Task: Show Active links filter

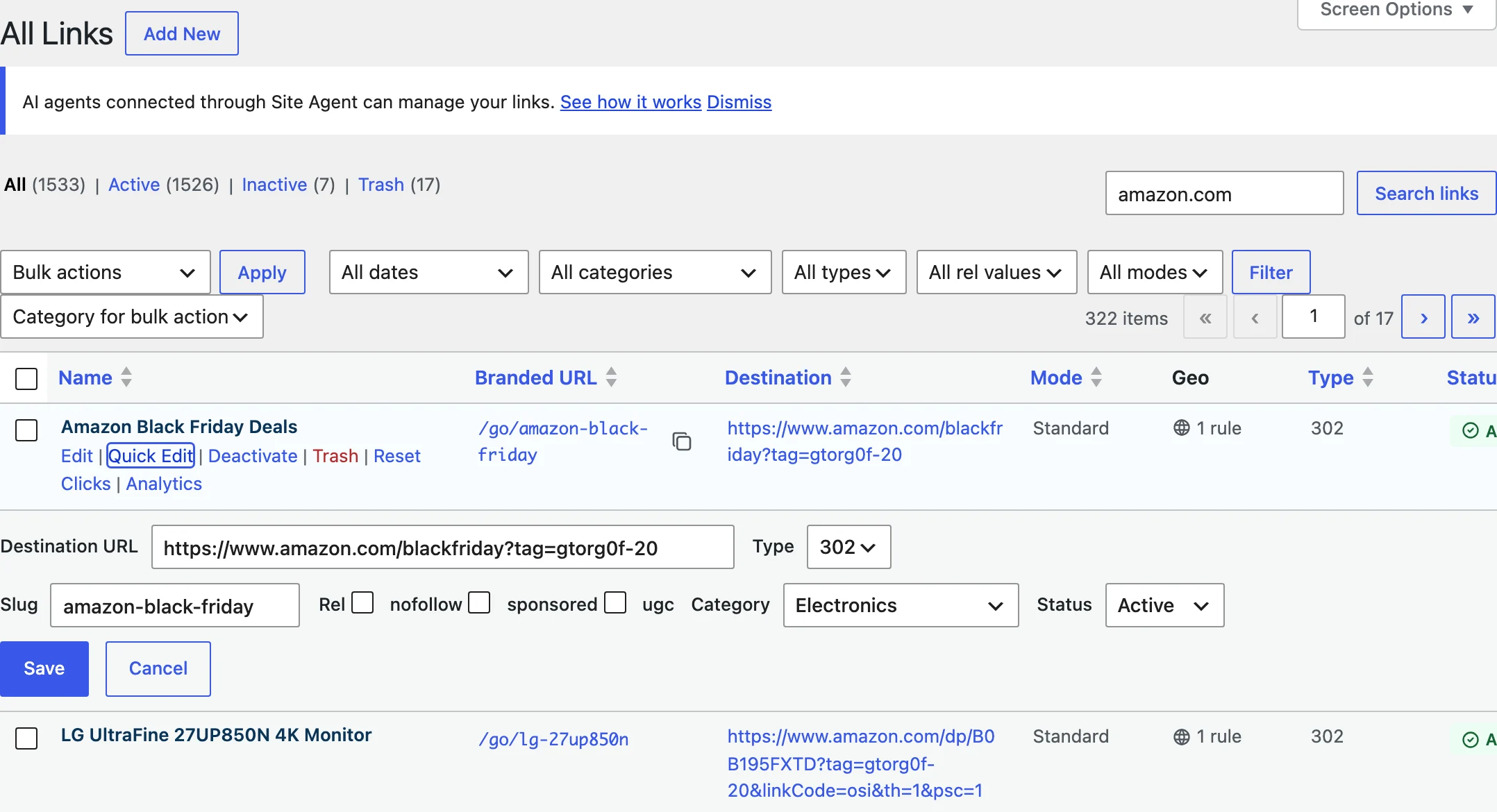Action: pos(134,185)
